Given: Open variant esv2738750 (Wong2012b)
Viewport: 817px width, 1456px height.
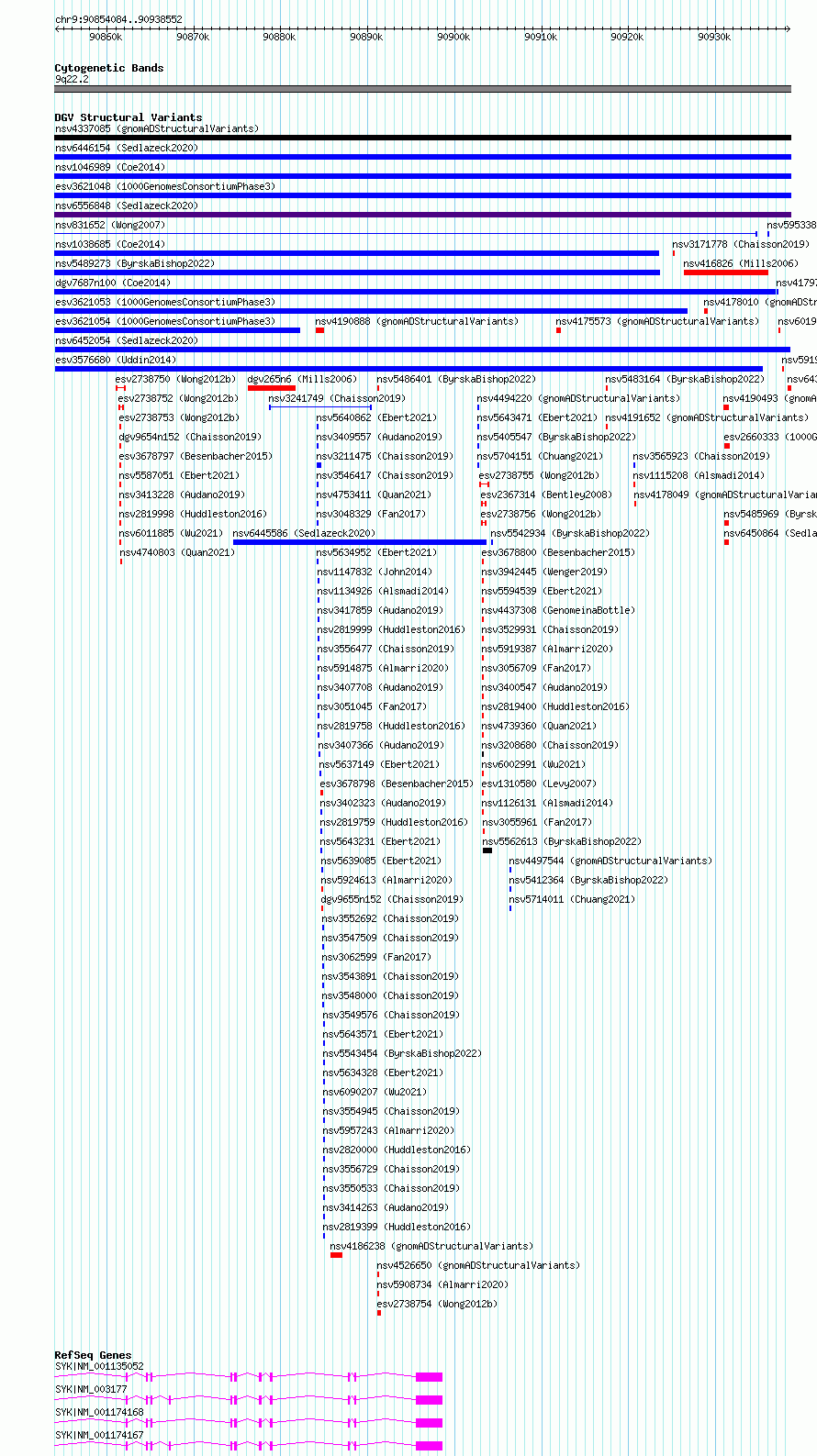Looking at the screenshot, I should (x=175, y=379).
